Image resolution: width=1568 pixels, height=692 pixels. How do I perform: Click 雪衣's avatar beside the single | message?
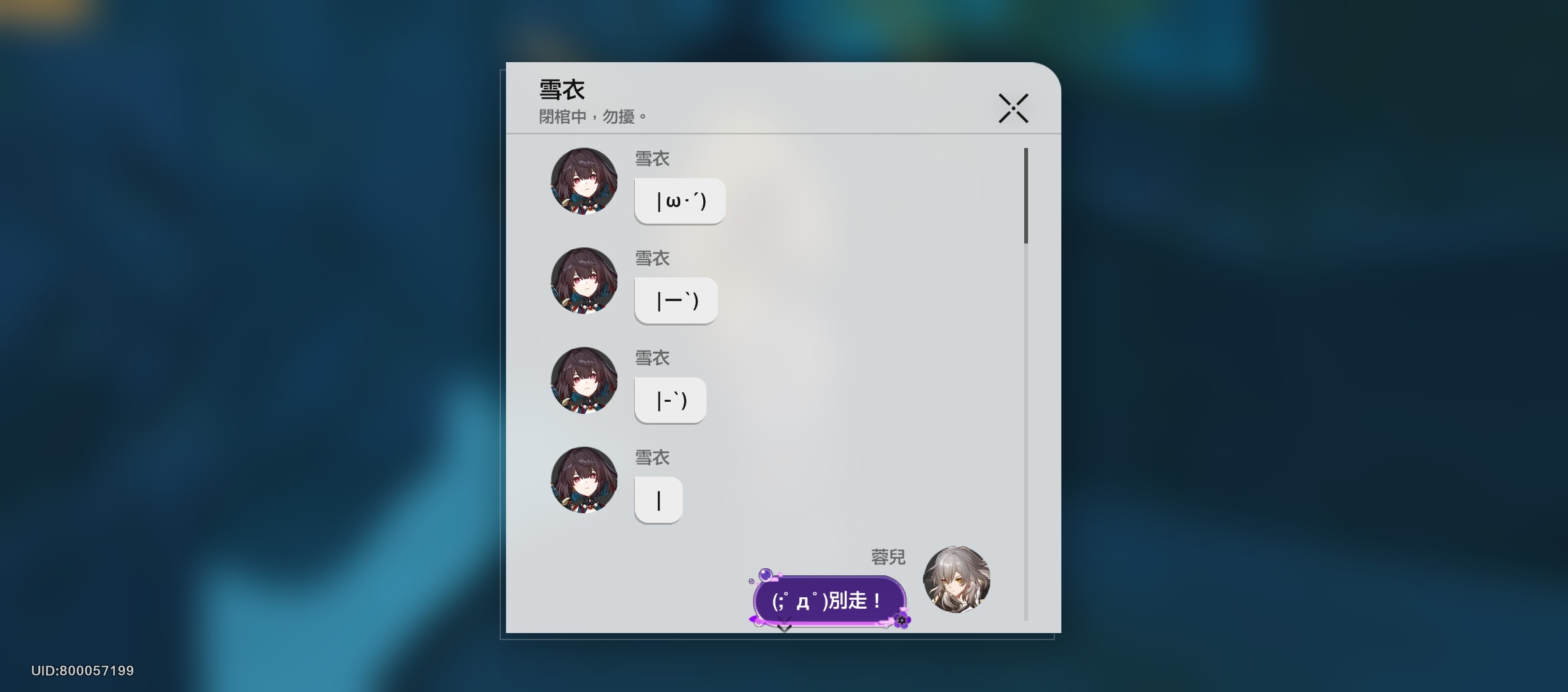point(584,480)
